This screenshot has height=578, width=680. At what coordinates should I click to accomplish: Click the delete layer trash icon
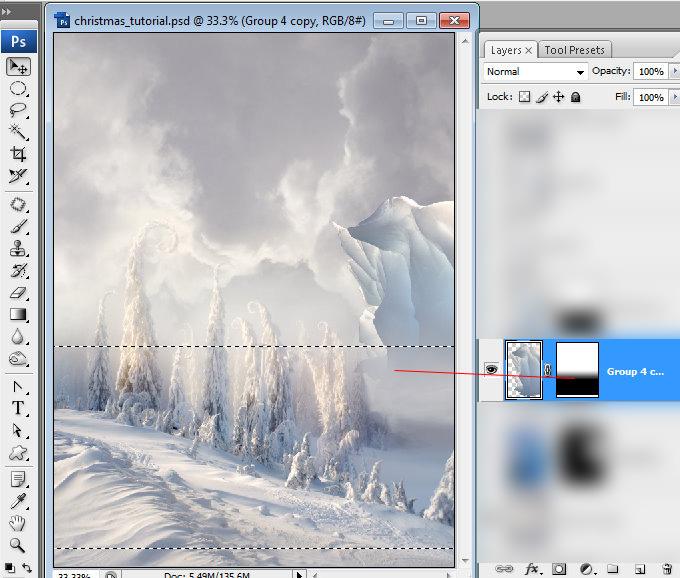click(x=665, y=568)
